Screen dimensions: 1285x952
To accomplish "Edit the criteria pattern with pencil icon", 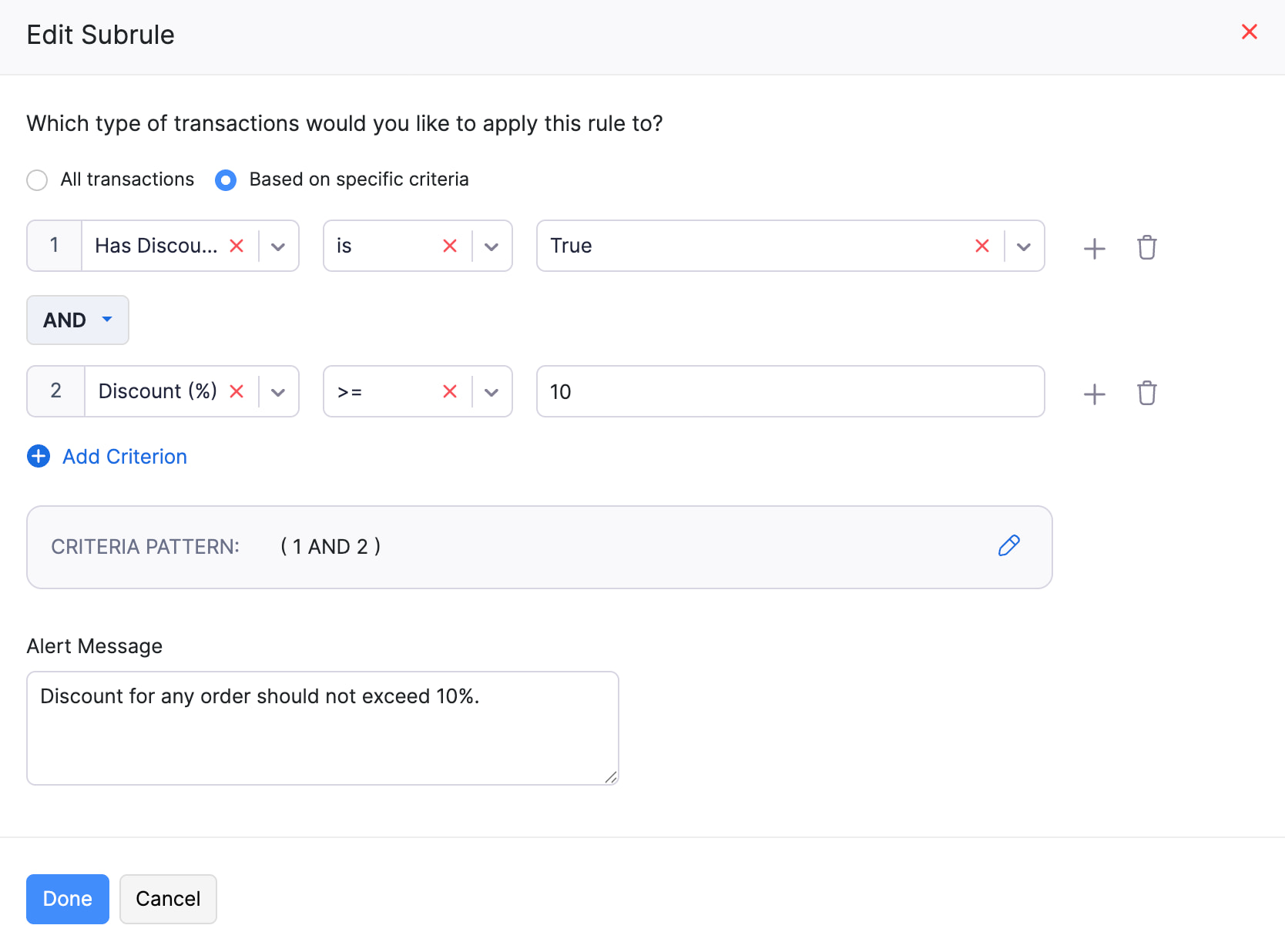I will [x=1009, y=545].
